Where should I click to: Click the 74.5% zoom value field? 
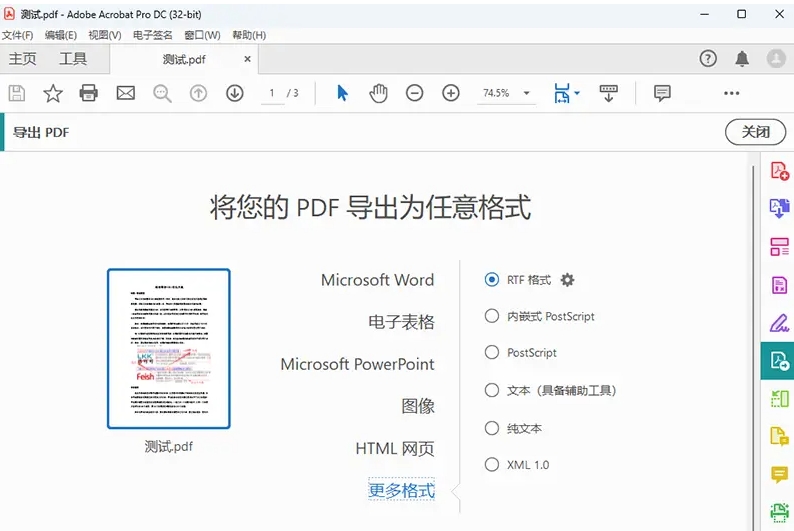[496, 93]
